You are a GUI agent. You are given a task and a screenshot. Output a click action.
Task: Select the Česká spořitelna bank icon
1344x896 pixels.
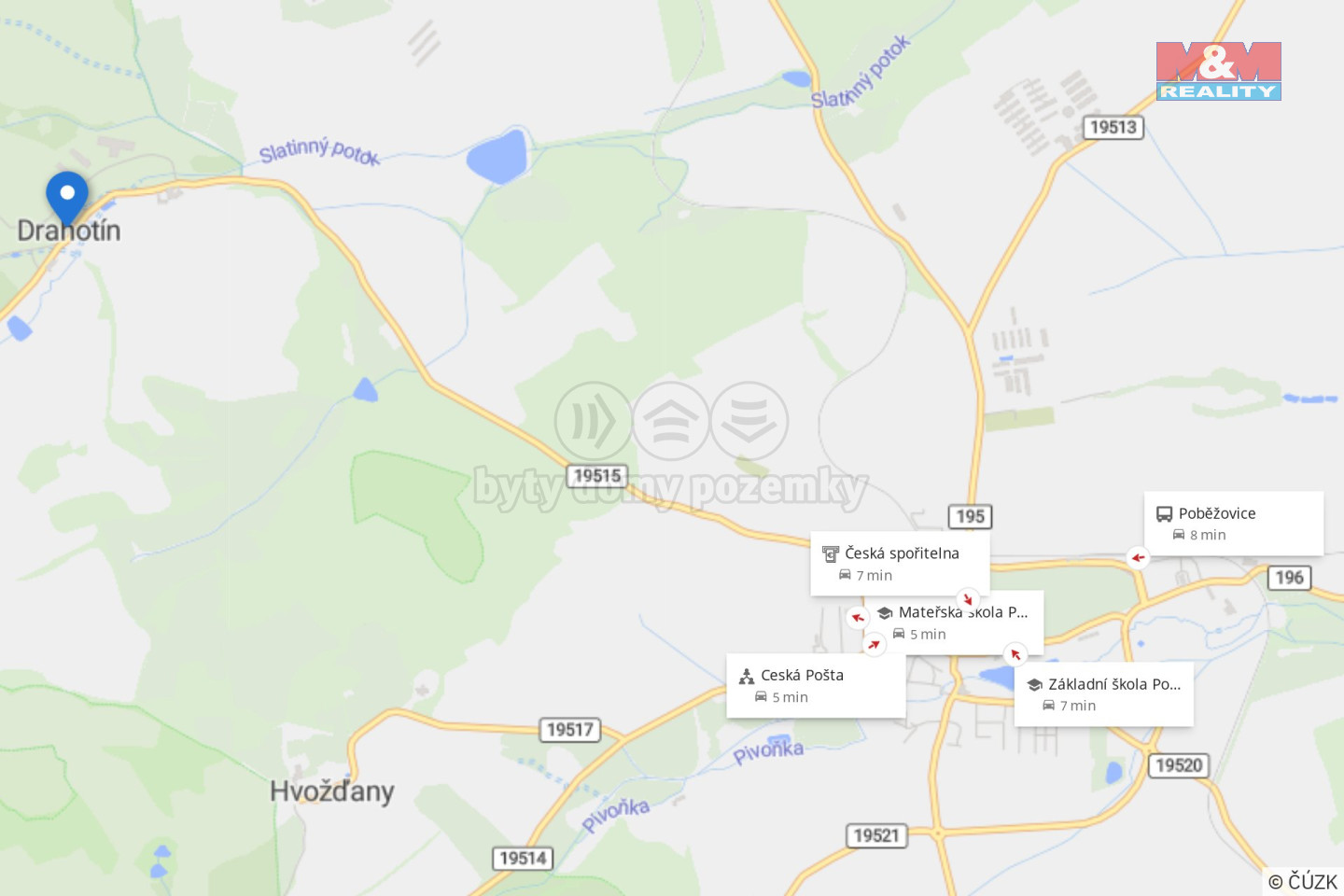tap(831, 554)
